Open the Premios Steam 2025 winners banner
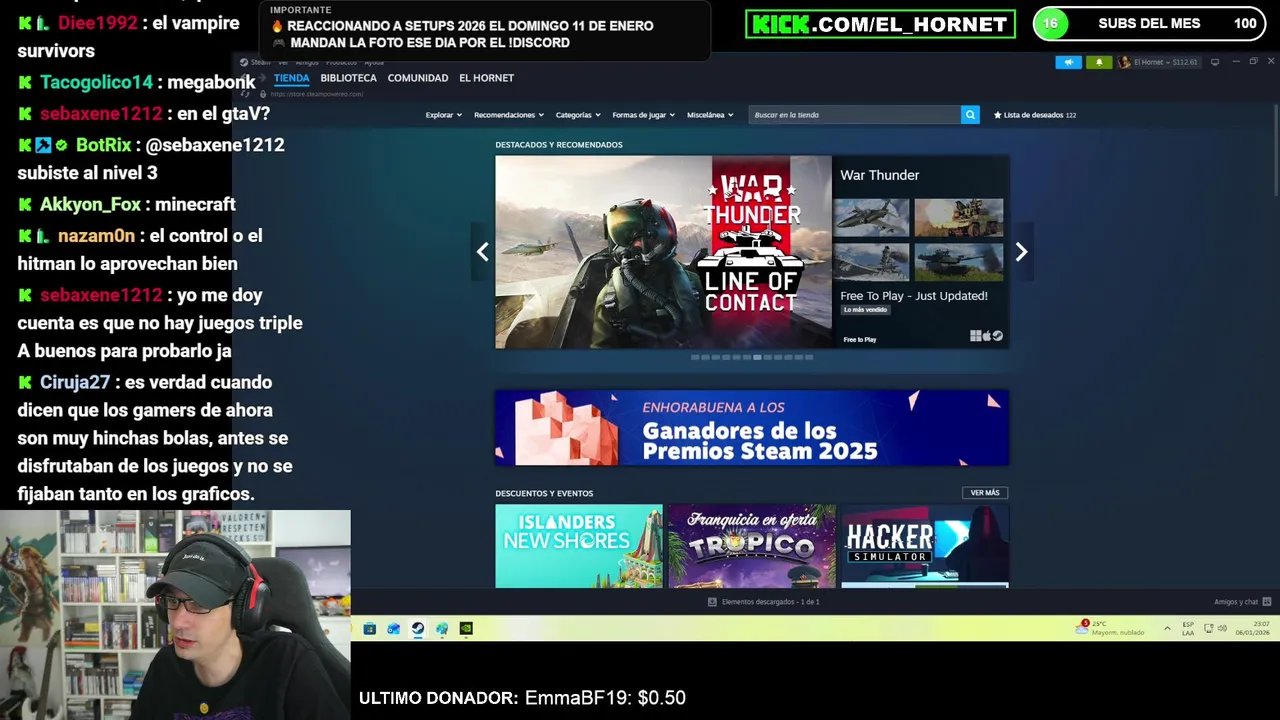1280x720 pixels. [x=752, y=428]
